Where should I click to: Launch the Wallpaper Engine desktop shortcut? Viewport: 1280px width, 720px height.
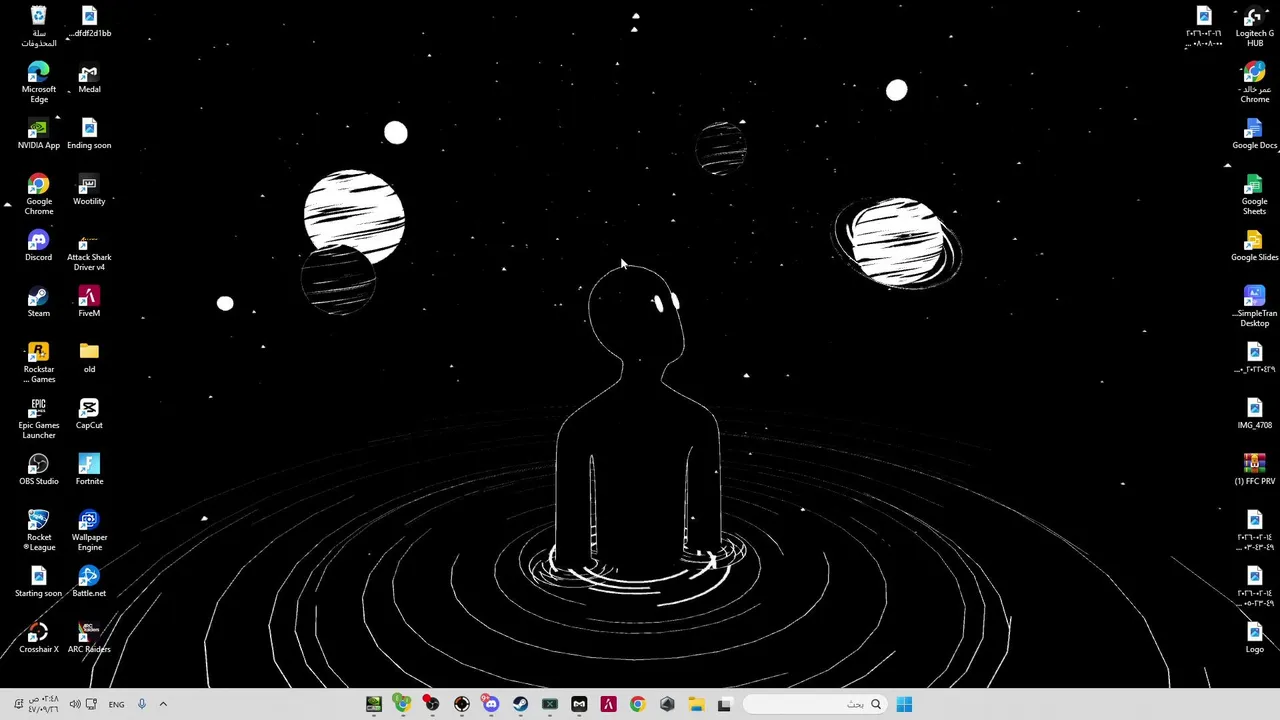pos(89,531)
